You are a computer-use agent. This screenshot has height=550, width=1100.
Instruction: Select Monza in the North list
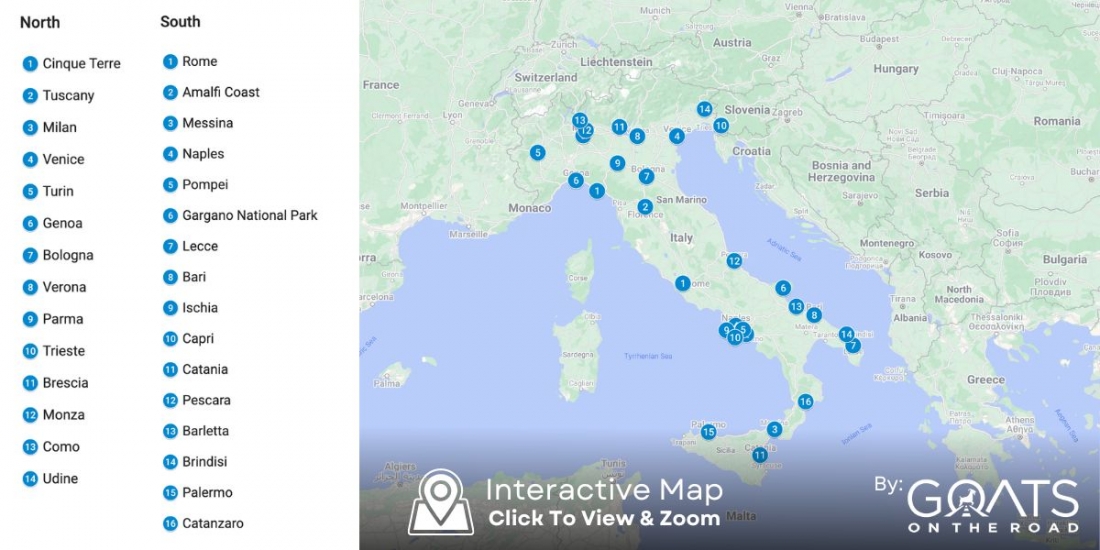click(63, 415)
